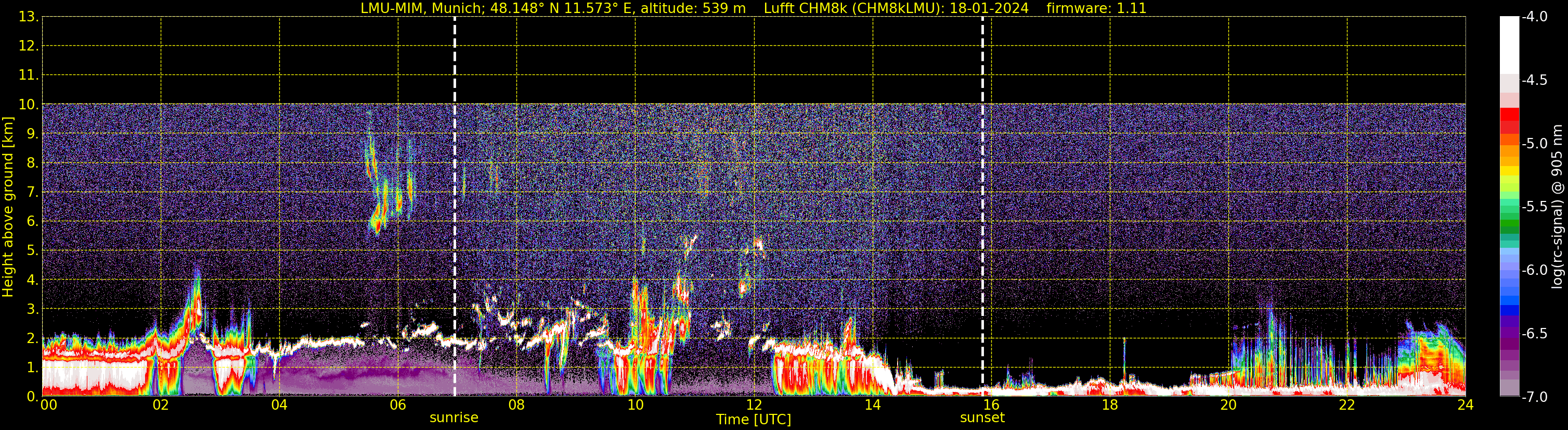Click the 'firmware: 1.11' title text

pos(1096,8)
